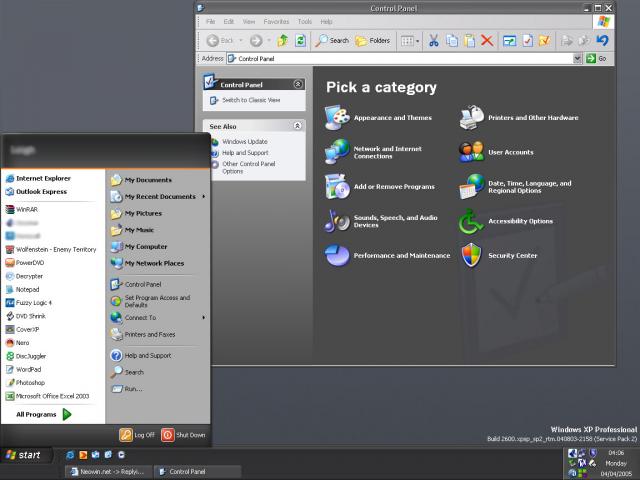Screen dimensions: 640x480
Task: Expand My Recent Documents submenu arrow
Action: [203, 196]
